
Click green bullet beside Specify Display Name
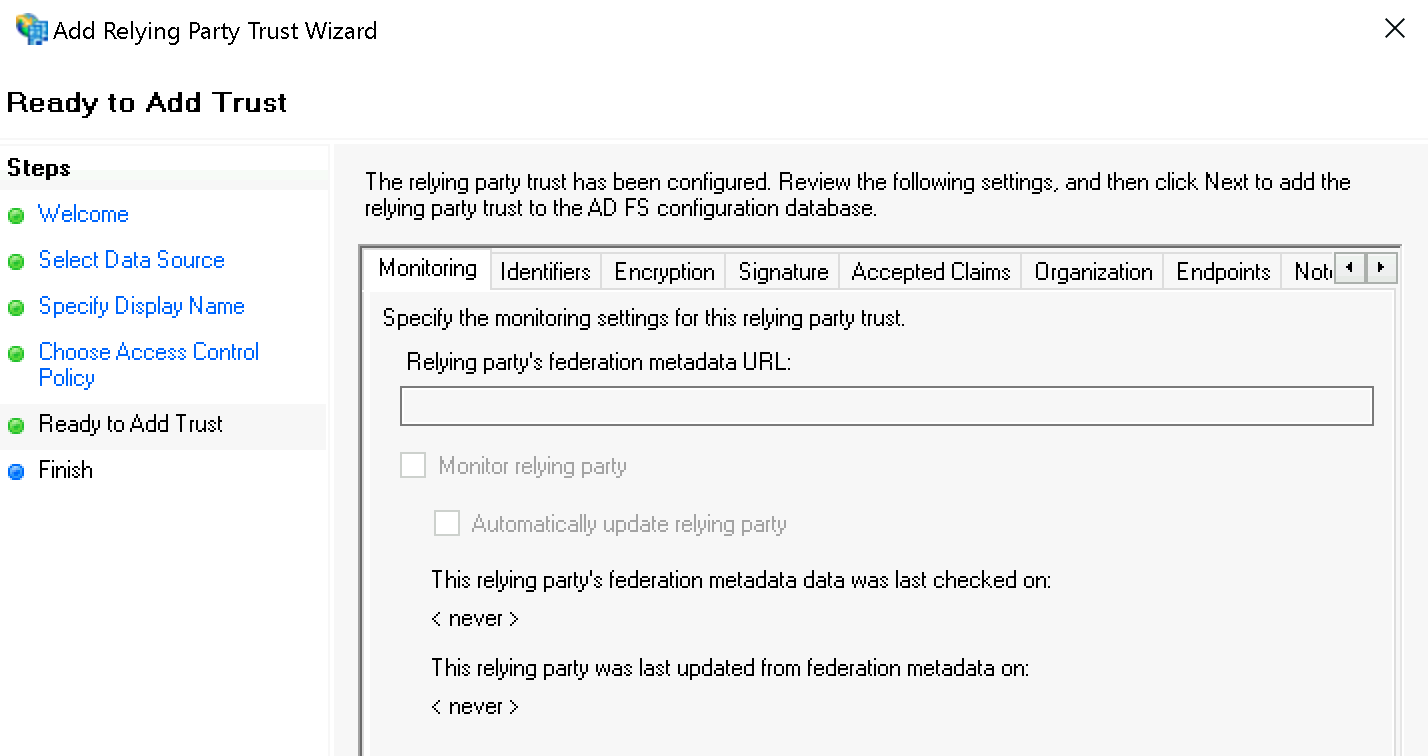coord(16,308)
